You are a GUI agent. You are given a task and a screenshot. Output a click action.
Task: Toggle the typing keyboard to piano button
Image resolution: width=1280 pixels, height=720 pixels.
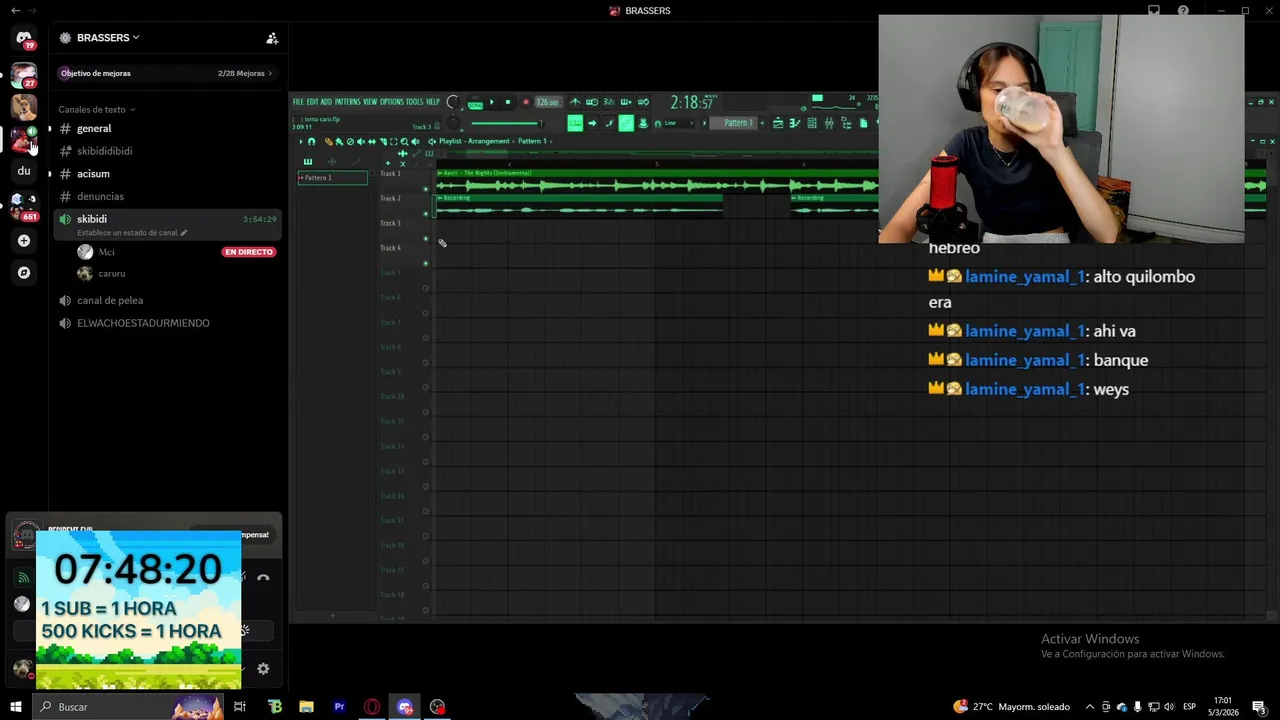[575, 123]
